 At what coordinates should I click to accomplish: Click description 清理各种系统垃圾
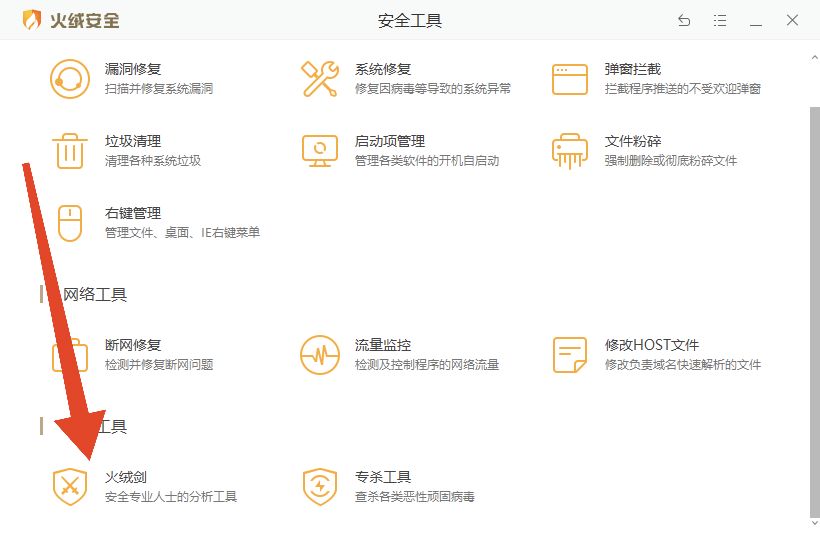point(153,160)
